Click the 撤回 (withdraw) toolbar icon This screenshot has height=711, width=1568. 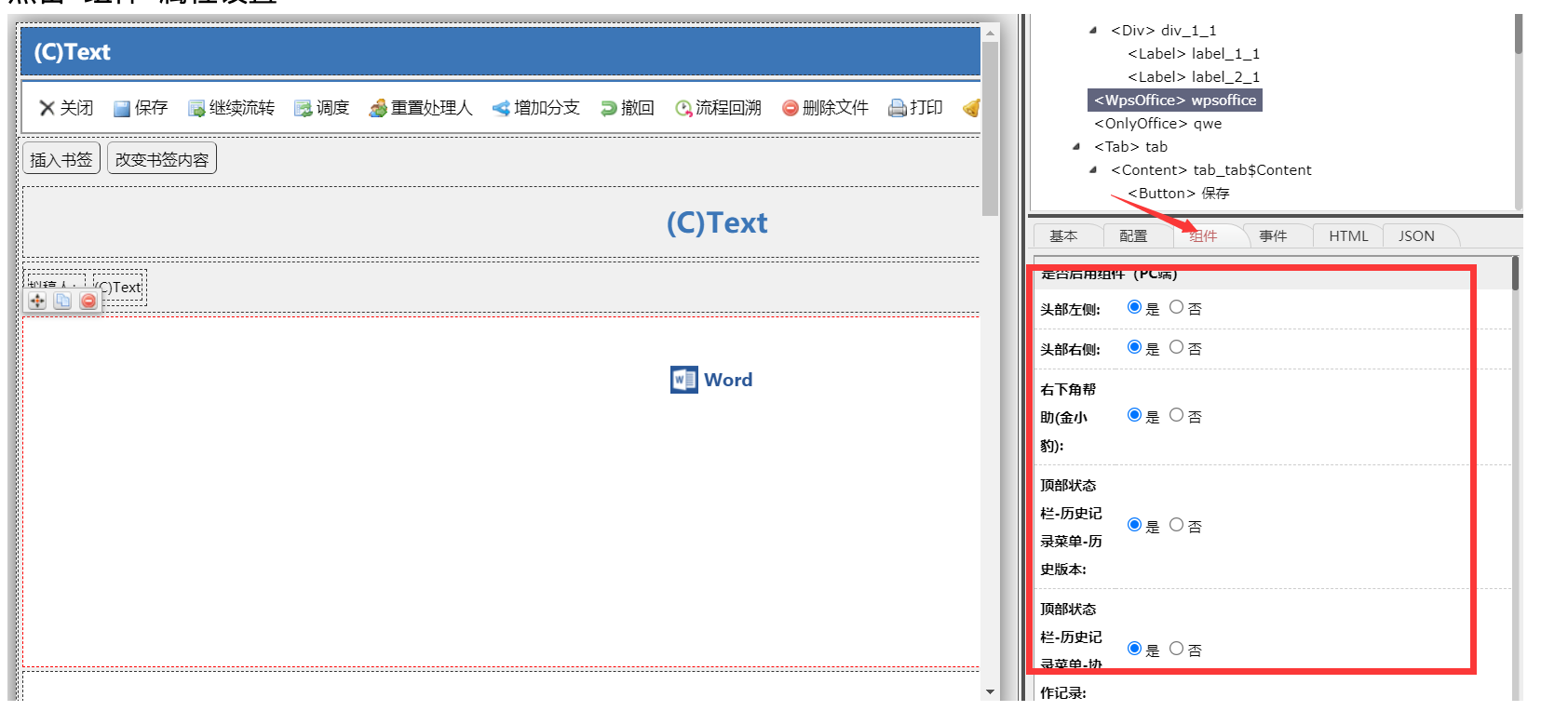[608, 109]
